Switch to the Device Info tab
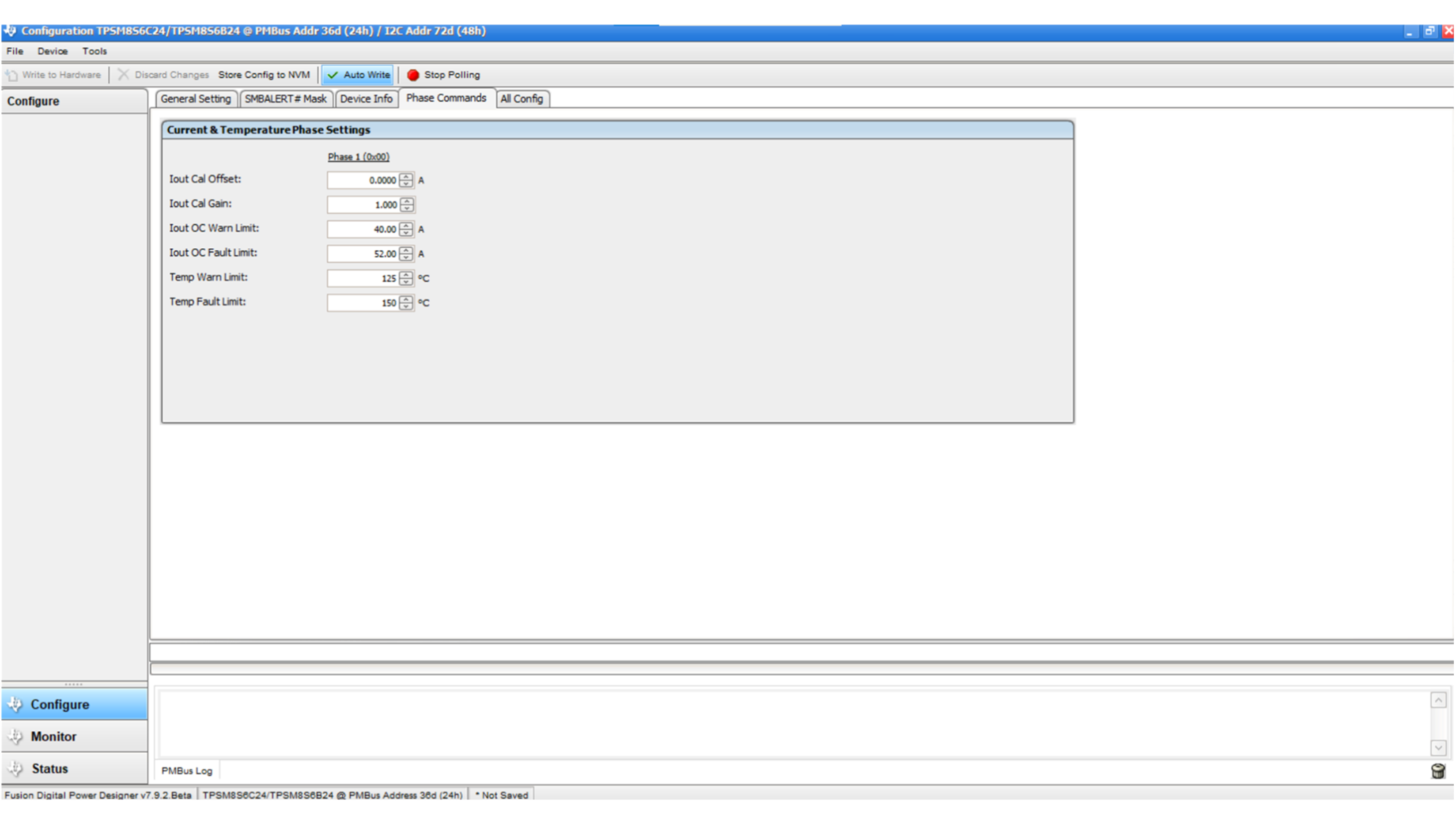The width and height of the screenshot is (1456, 813). (x=366, y=98)
